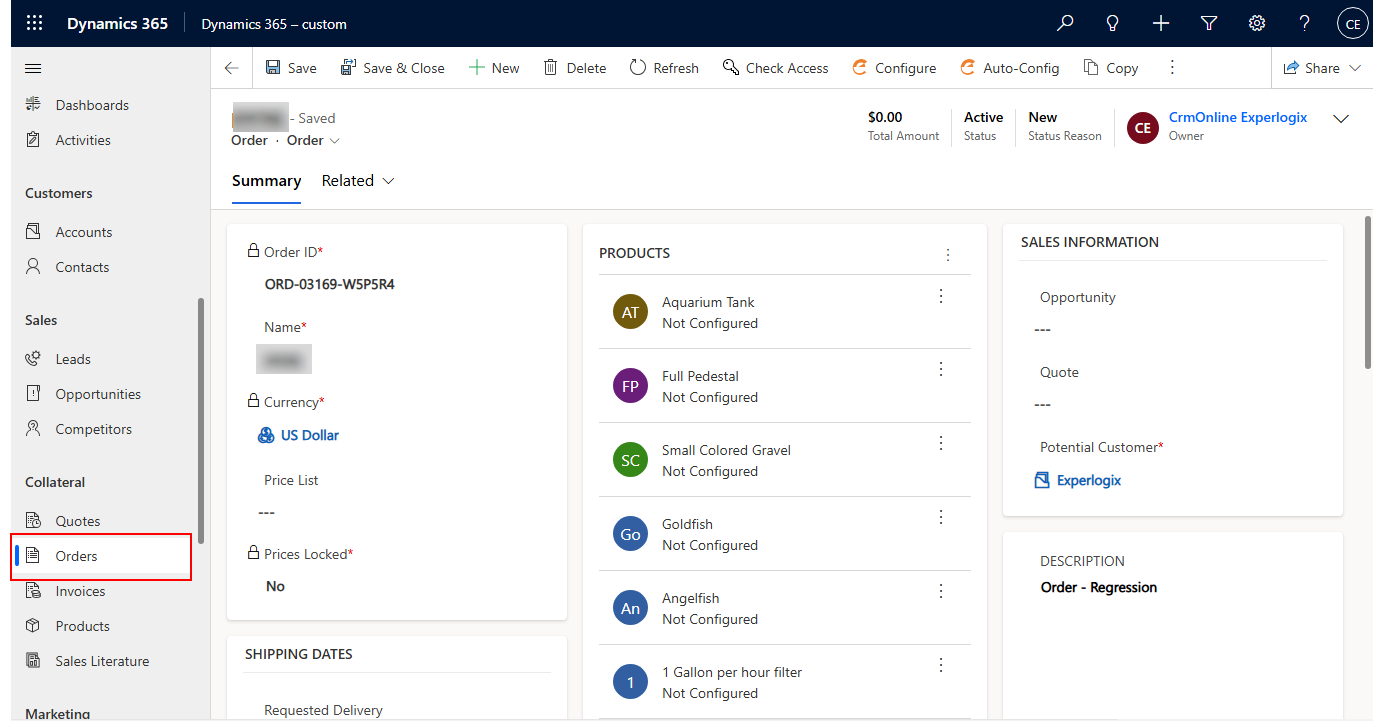Click the form's vertical scrollbar
Screen dimensions: 1373x721
tap(1367, 292)
